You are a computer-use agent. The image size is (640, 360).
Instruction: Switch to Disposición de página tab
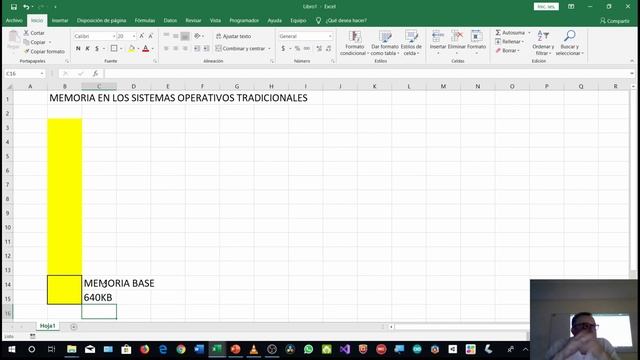click(101, 20)
